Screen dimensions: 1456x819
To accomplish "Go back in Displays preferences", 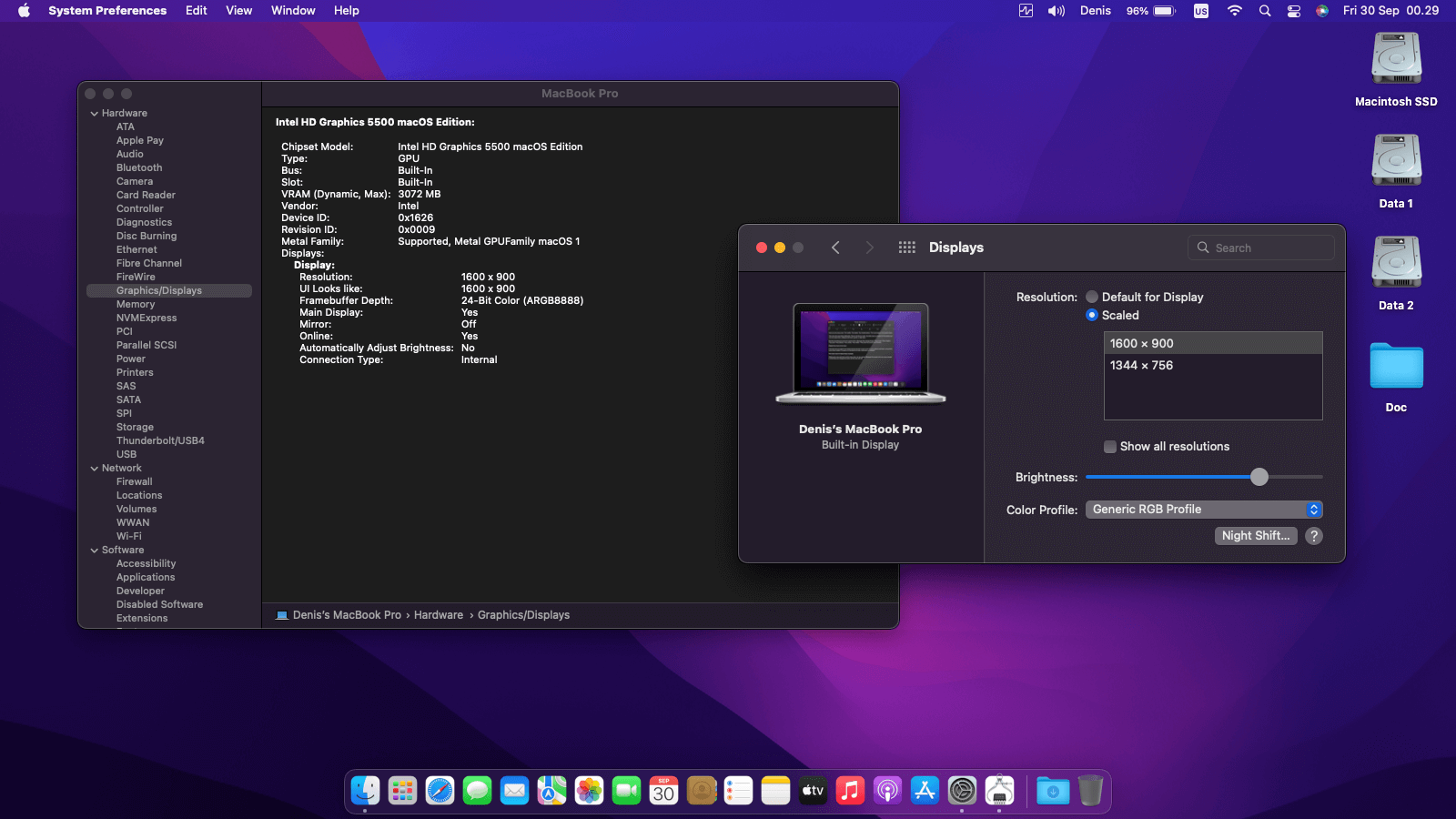I will pos(835,248).
